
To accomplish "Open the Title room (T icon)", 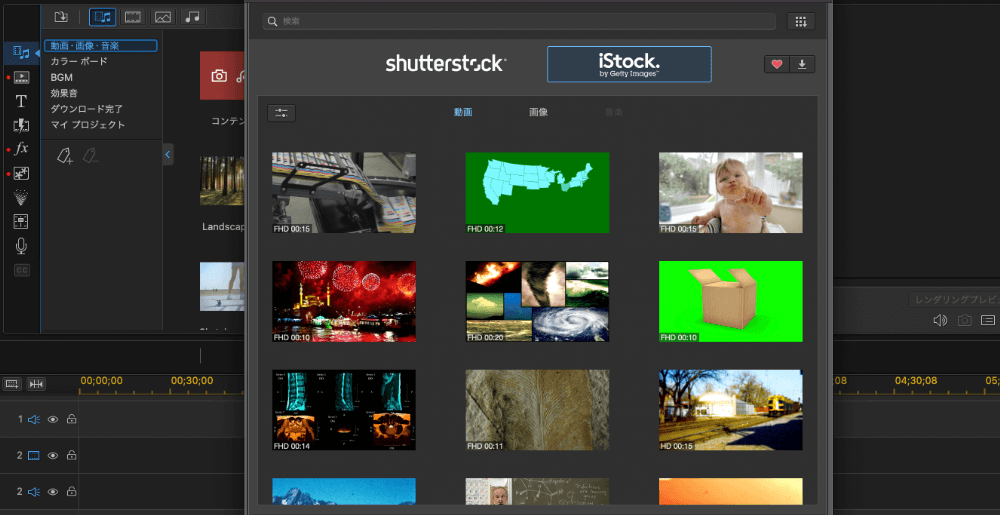I will (x=21, y=101).
